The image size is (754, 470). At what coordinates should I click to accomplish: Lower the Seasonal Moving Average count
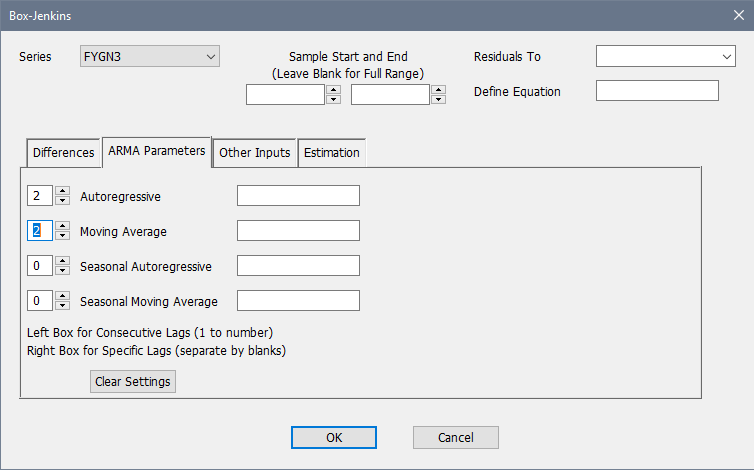[x=62, y=306]
